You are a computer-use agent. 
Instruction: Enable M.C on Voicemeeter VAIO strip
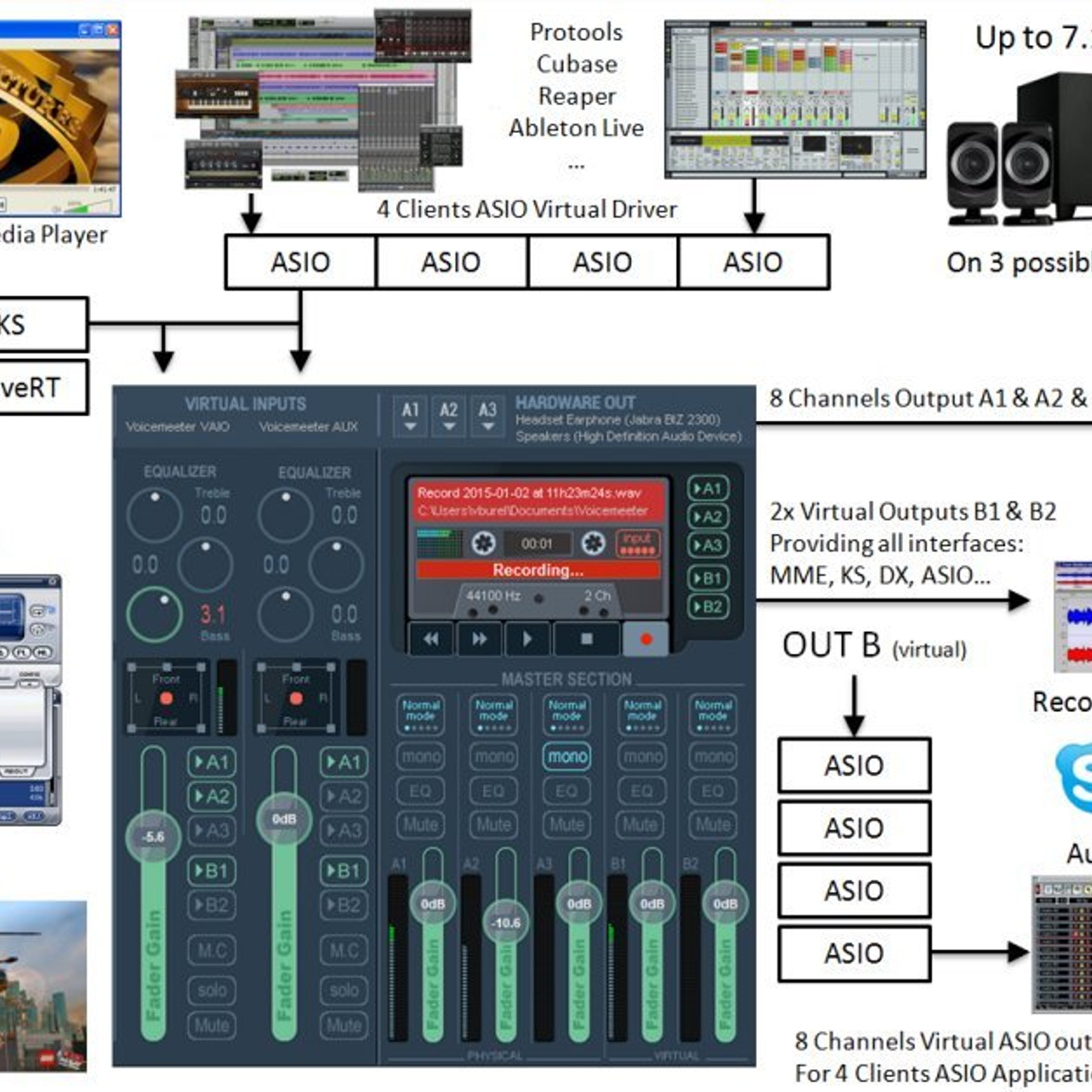(212, 950)
